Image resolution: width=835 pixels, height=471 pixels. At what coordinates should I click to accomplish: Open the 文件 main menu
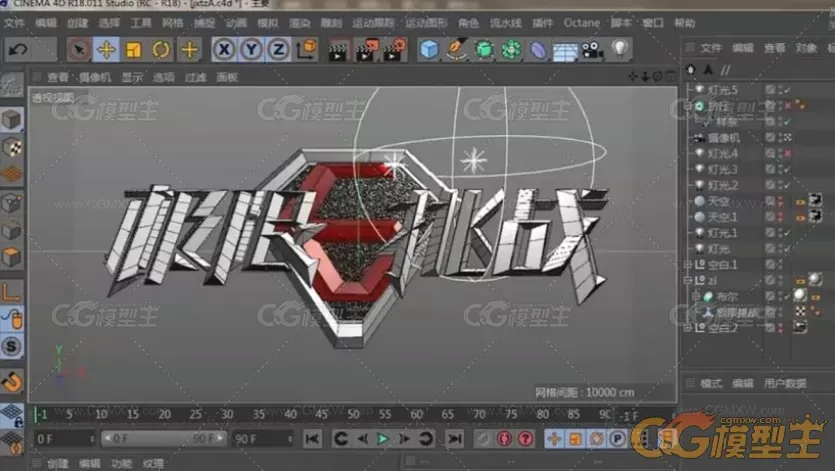[14, 23]
